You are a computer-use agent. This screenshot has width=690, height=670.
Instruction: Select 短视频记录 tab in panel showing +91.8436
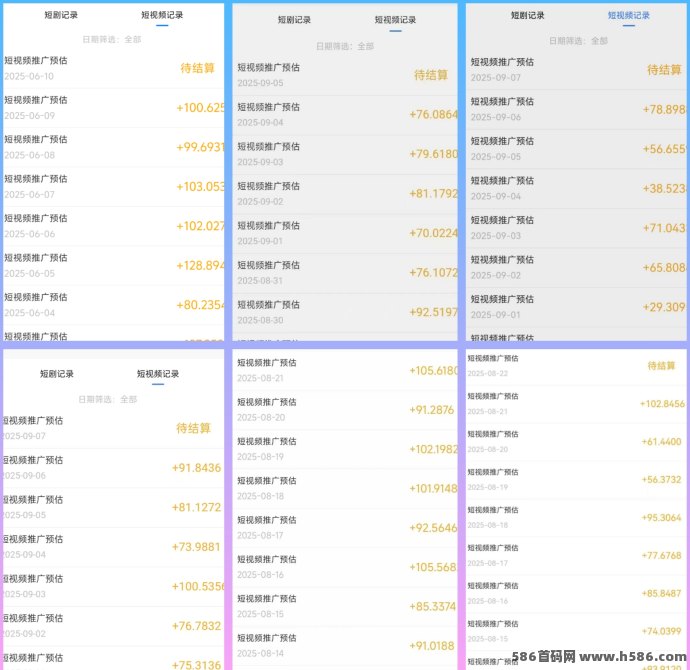tap(158, 374)
